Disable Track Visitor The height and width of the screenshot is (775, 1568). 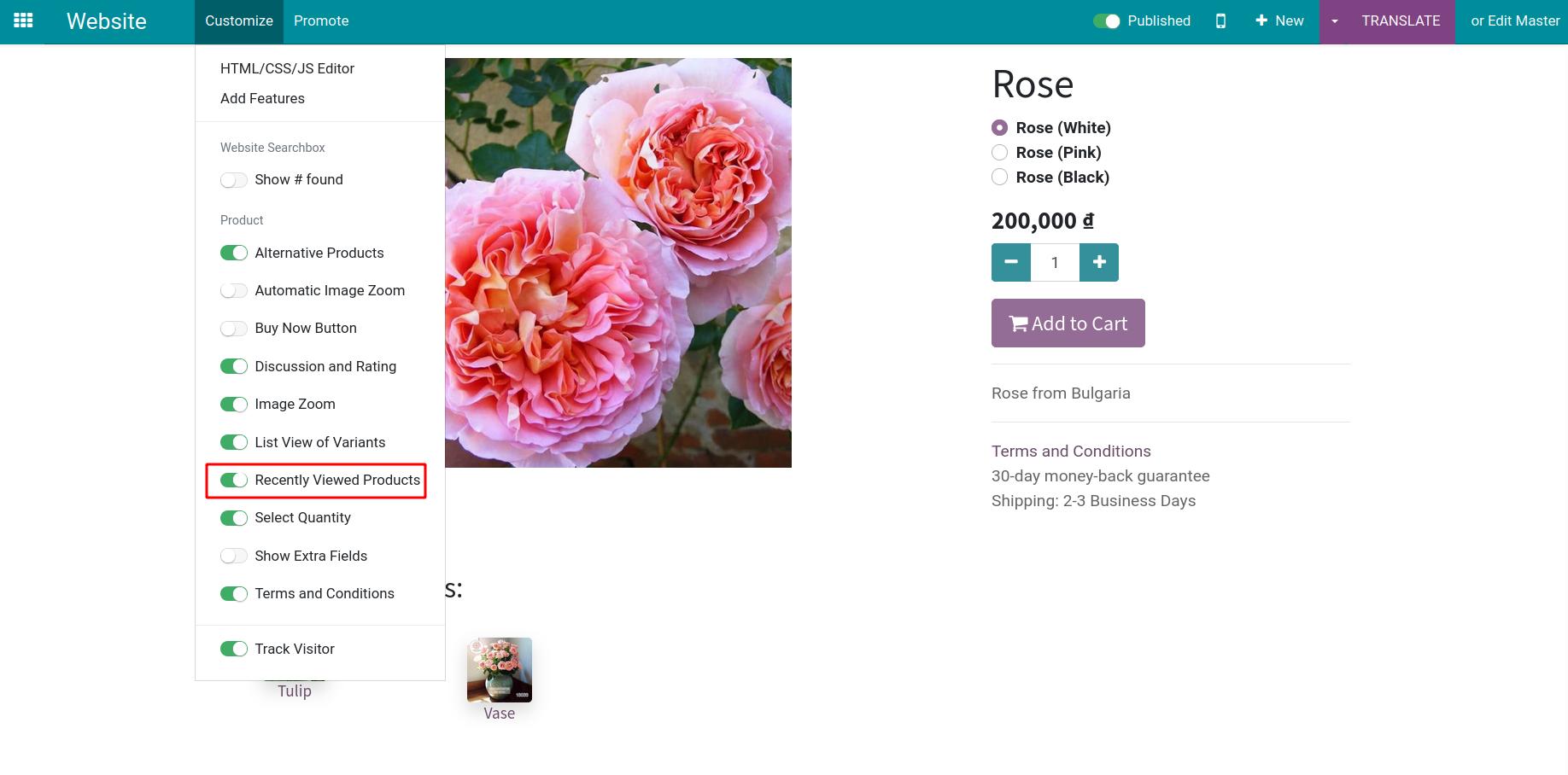pos(234,649)
